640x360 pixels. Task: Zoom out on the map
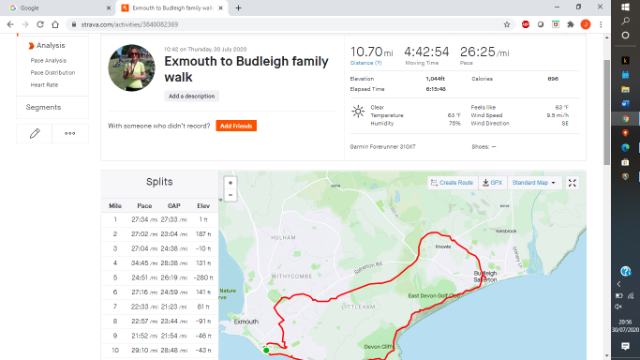pyautogui.click(x=230, y=195)
